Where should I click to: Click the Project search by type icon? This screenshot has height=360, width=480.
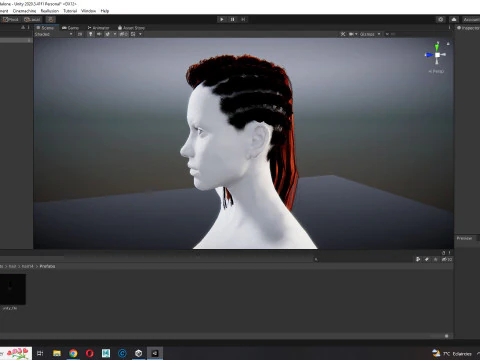tap(418, 259)
